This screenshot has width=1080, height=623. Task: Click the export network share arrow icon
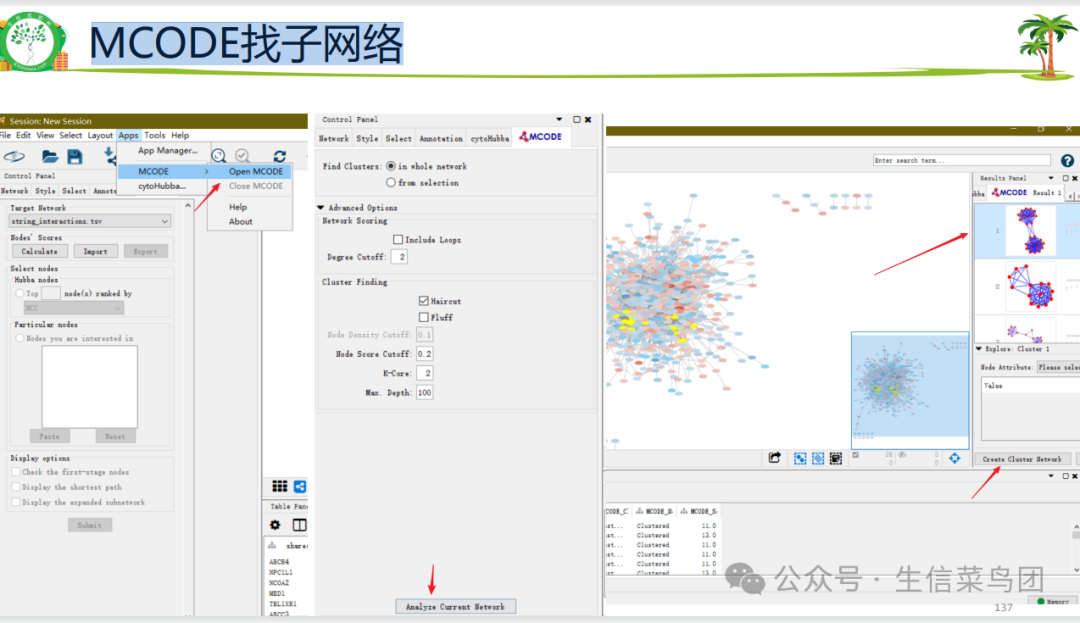(774, 457)
